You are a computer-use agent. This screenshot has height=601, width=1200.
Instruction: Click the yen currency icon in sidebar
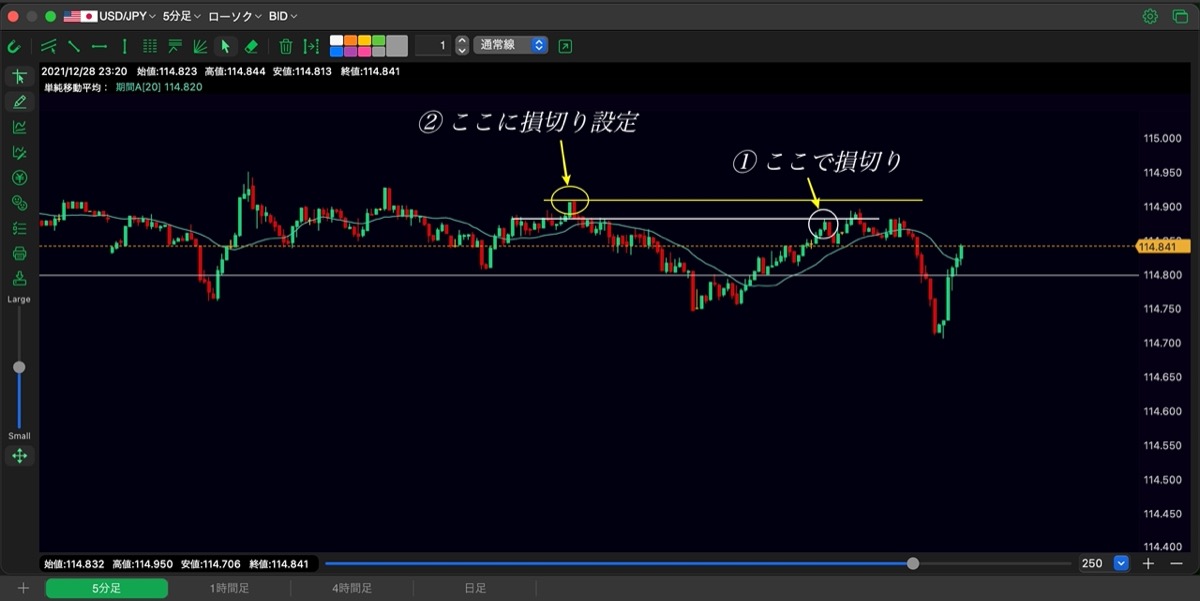(19, 178)
